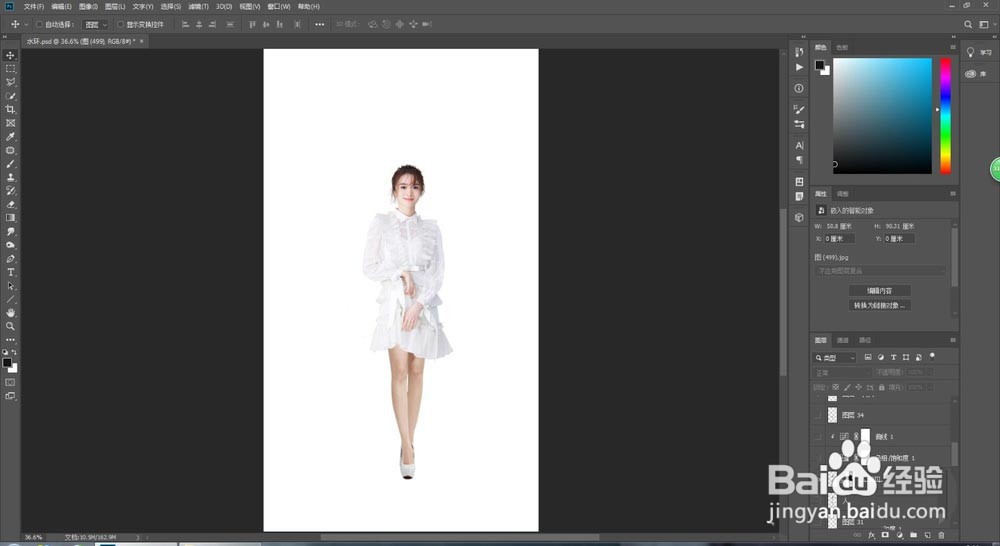Screen dimensions: 1000x546
Task: Toggle visibility of 曲线 1 layer
Action: click(818, 437)
